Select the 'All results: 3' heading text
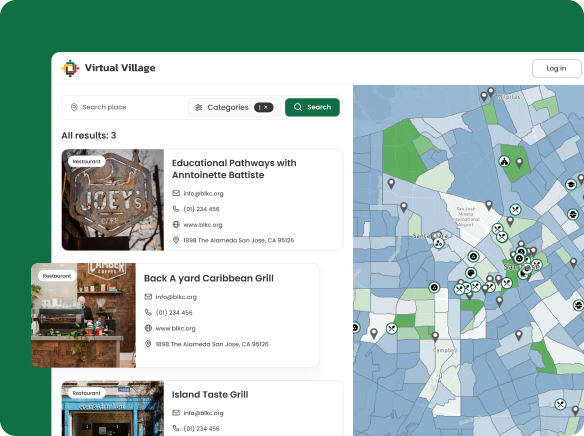This screenshot has height=436, width=584. tap(89, 136)
